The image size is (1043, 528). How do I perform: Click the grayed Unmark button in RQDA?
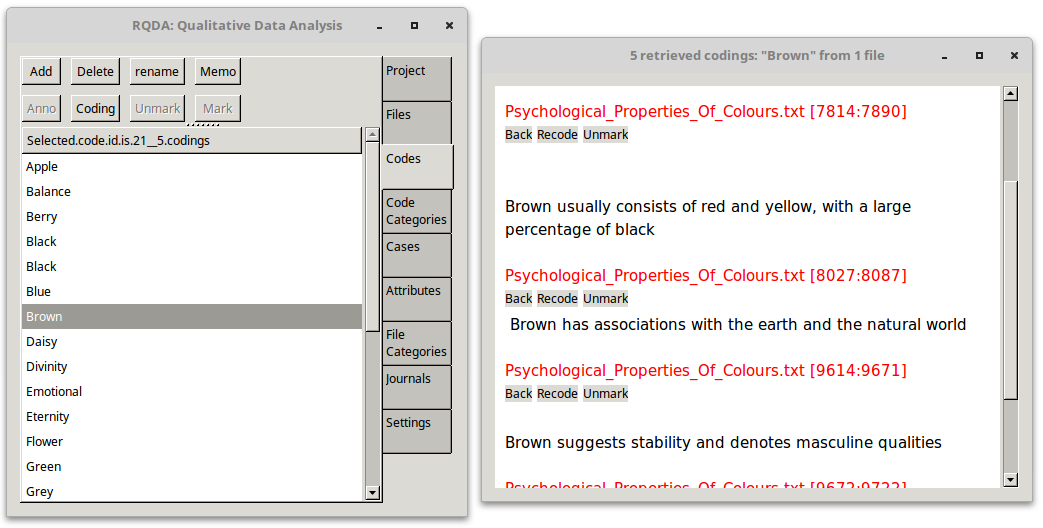(x=157, y=108)
